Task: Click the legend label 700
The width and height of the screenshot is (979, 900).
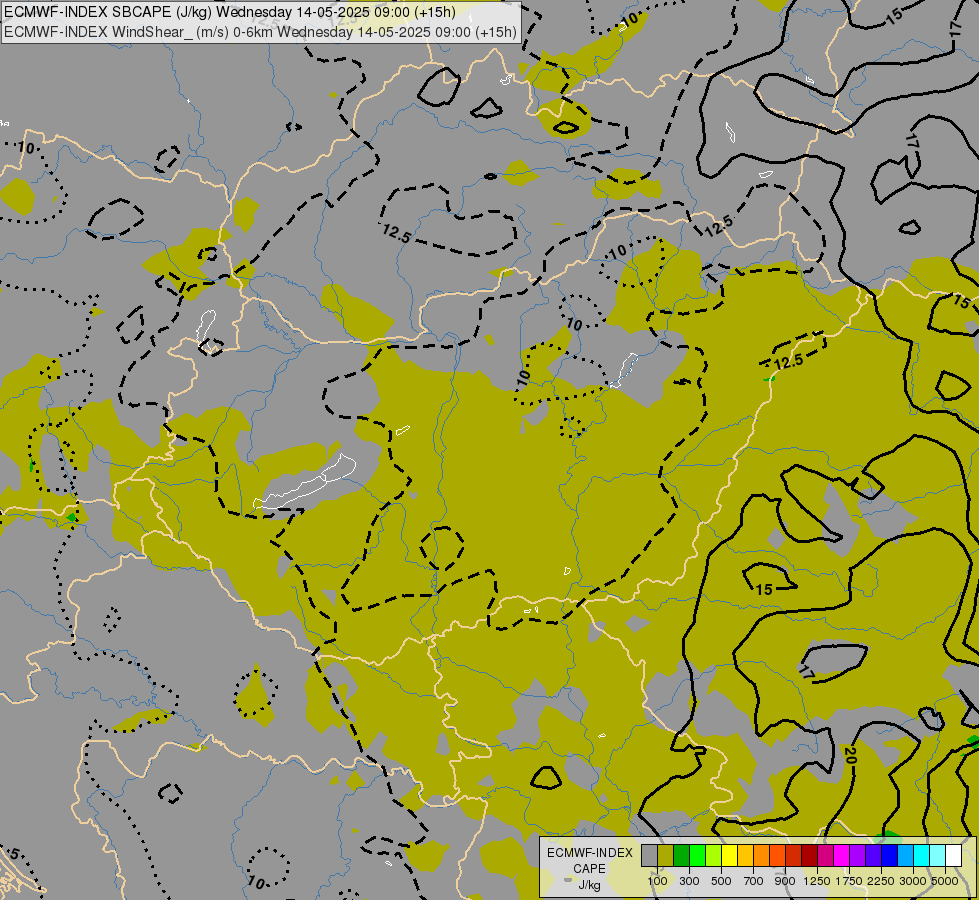Action: tap(754, 881)
